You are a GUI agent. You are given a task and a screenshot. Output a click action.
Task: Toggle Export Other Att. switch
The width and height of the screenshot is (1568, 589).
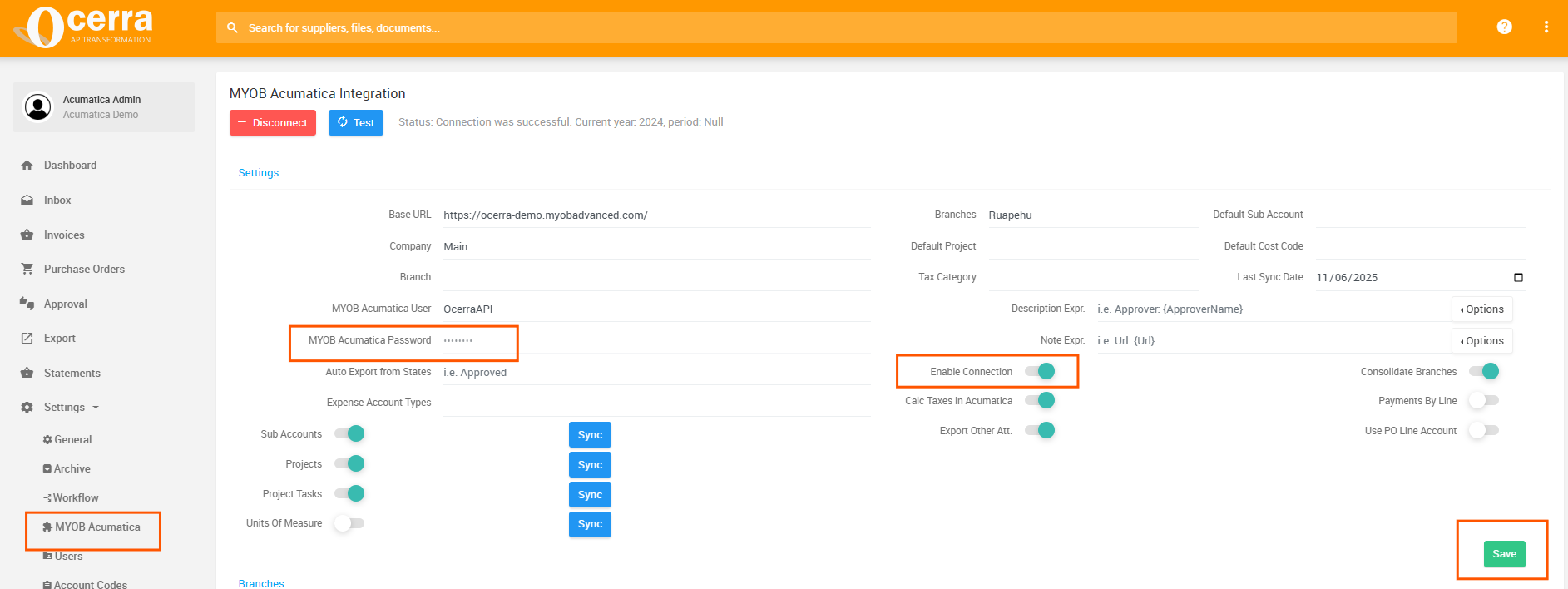[1040, 430]
